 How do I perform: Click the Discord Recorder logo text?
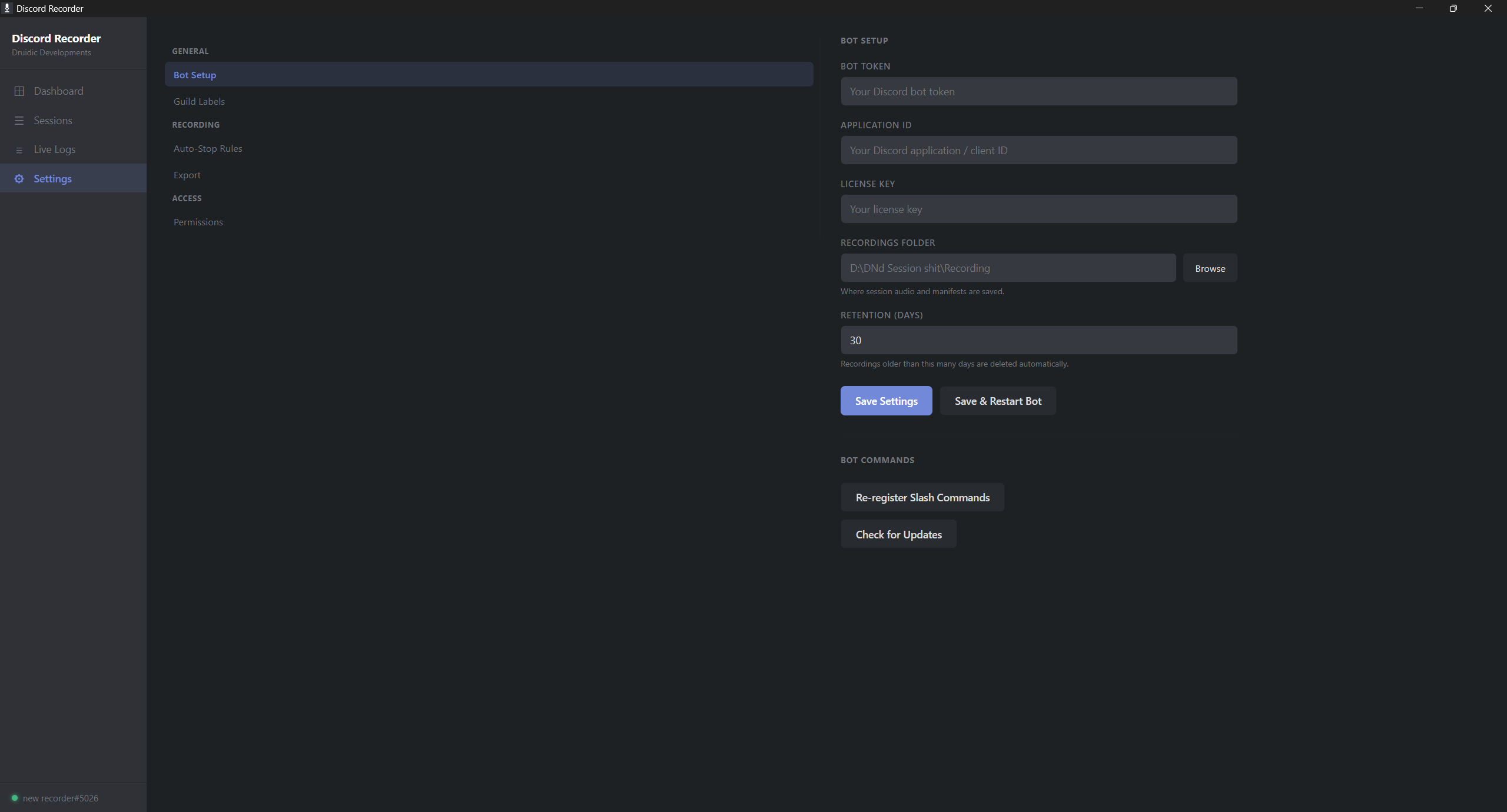pyautogui.click(x=57, y=38)
